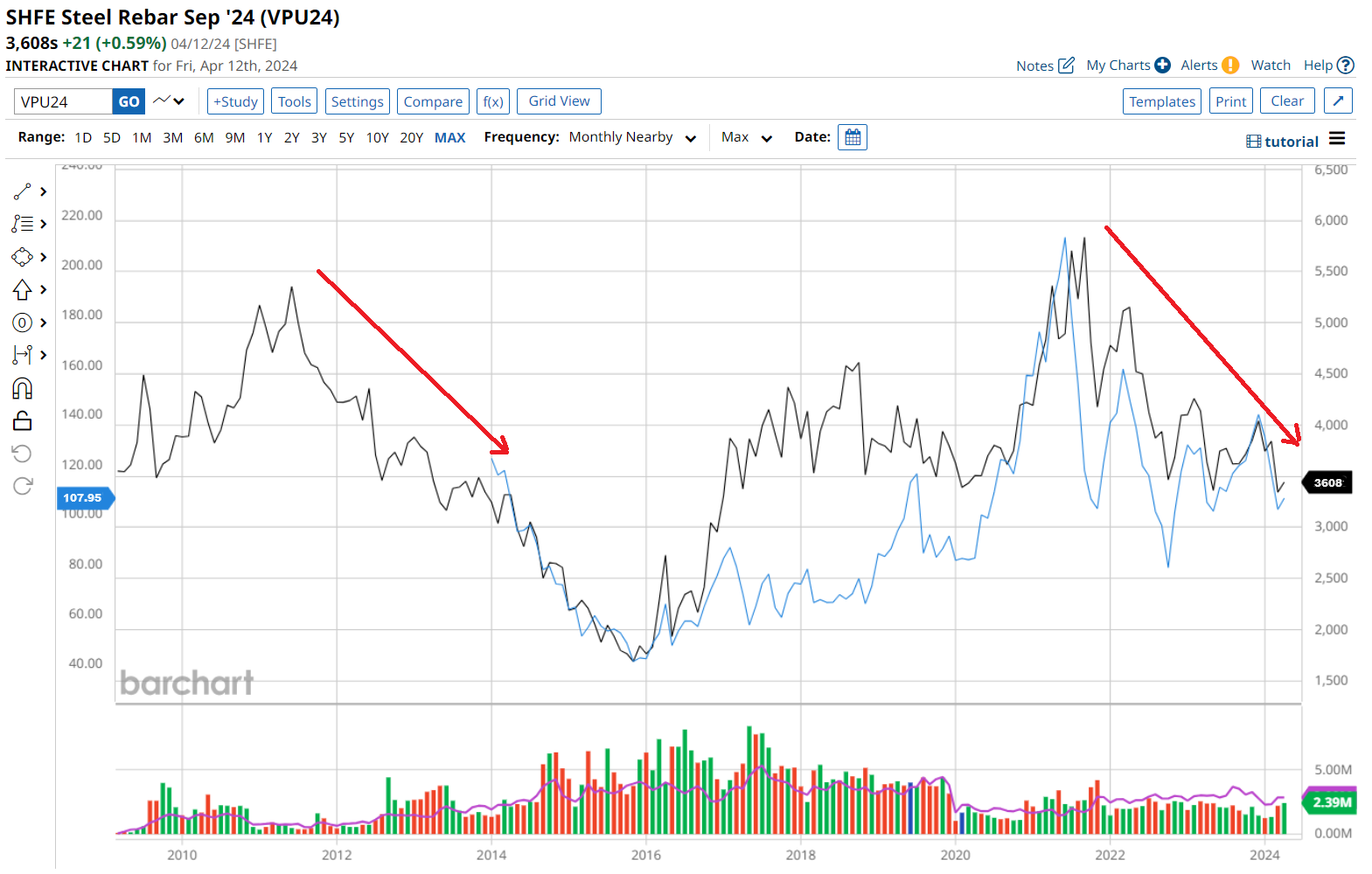Redo the drawing action
1372x874 pixels.
pyautogui.click(x=23, y=486)
